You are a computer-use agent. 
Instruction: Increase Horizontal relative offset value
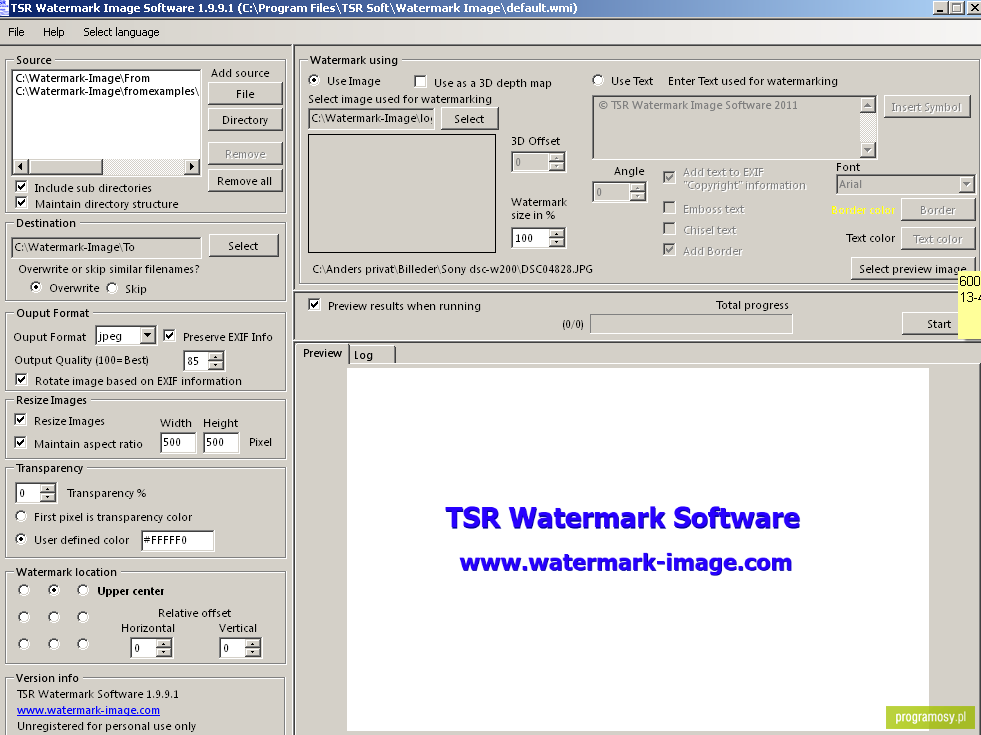point(163,644)
